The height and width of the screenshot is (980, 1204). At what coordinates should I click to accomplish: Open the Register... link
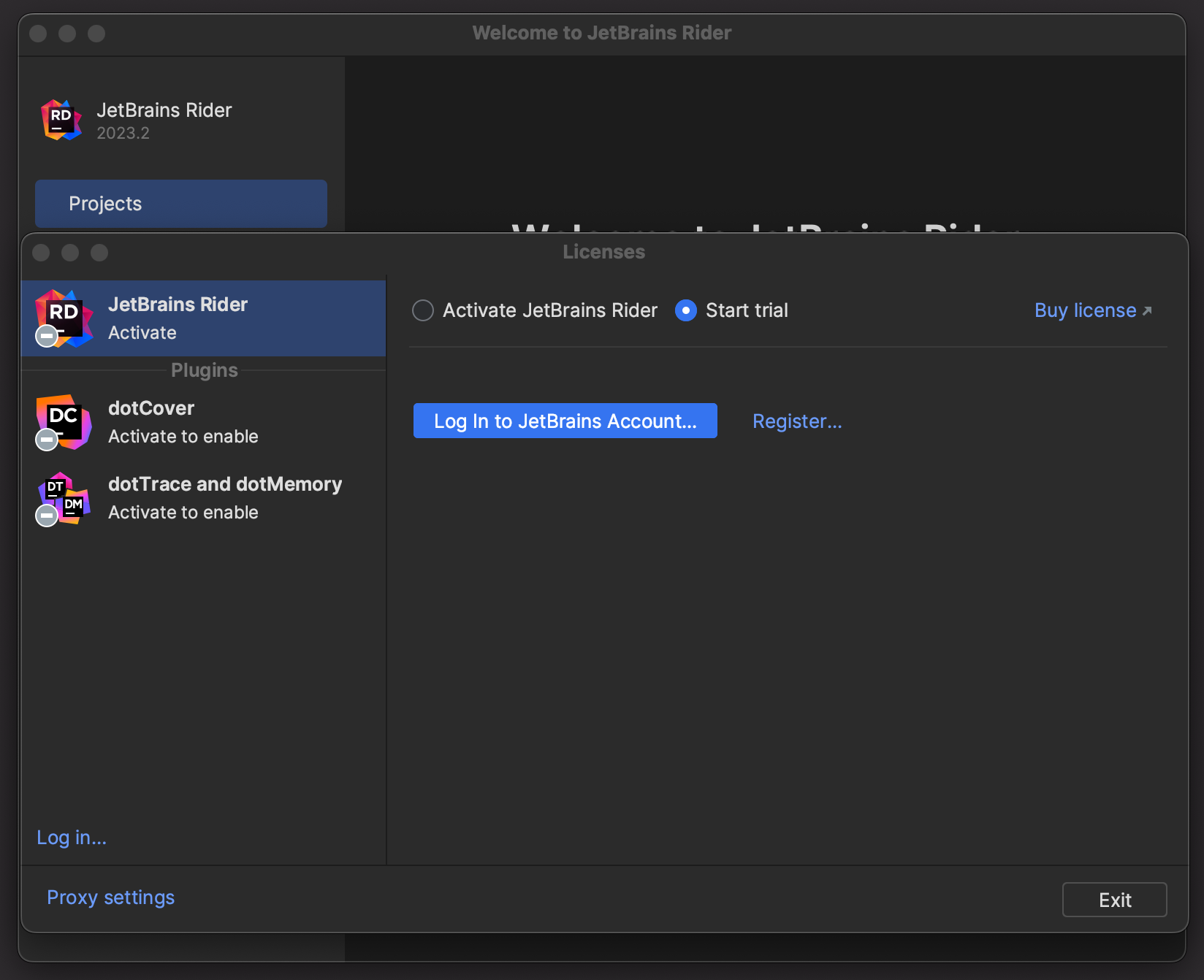(x=797, y=421)
